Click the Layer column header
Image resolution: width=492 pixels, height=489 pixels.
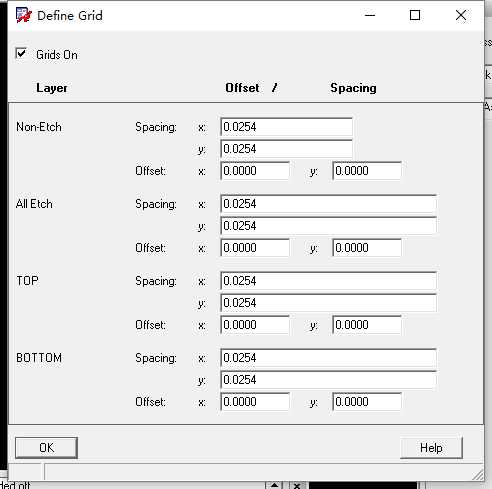click(x=52, y=88)
